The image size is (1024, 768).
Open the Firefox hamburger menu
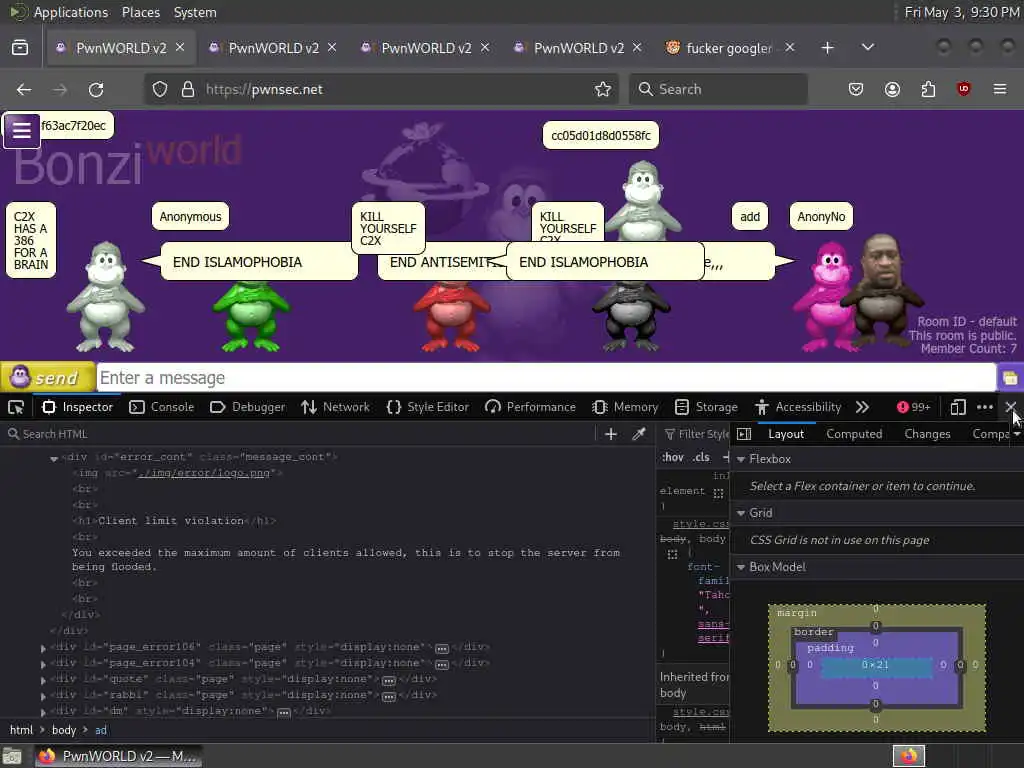pos(1000,89)
